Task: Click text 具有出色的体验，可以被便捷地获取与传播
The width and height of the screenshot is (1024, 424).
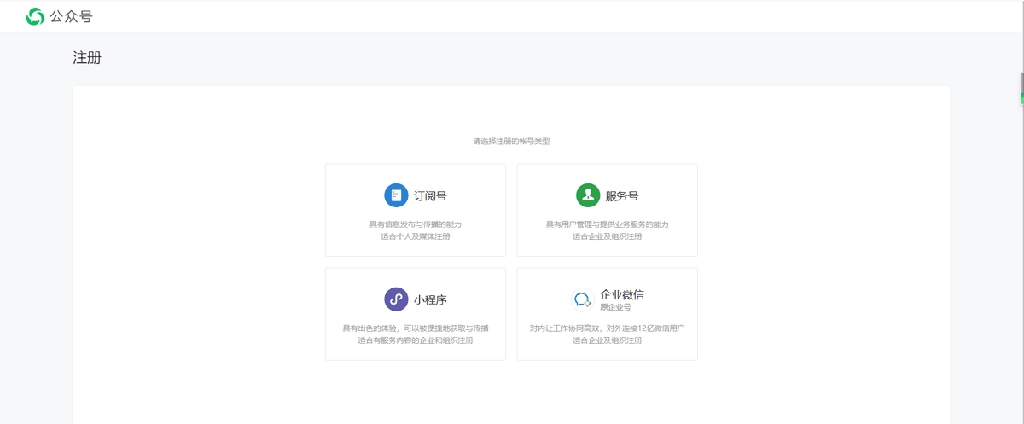Action: tap(415, 328)
